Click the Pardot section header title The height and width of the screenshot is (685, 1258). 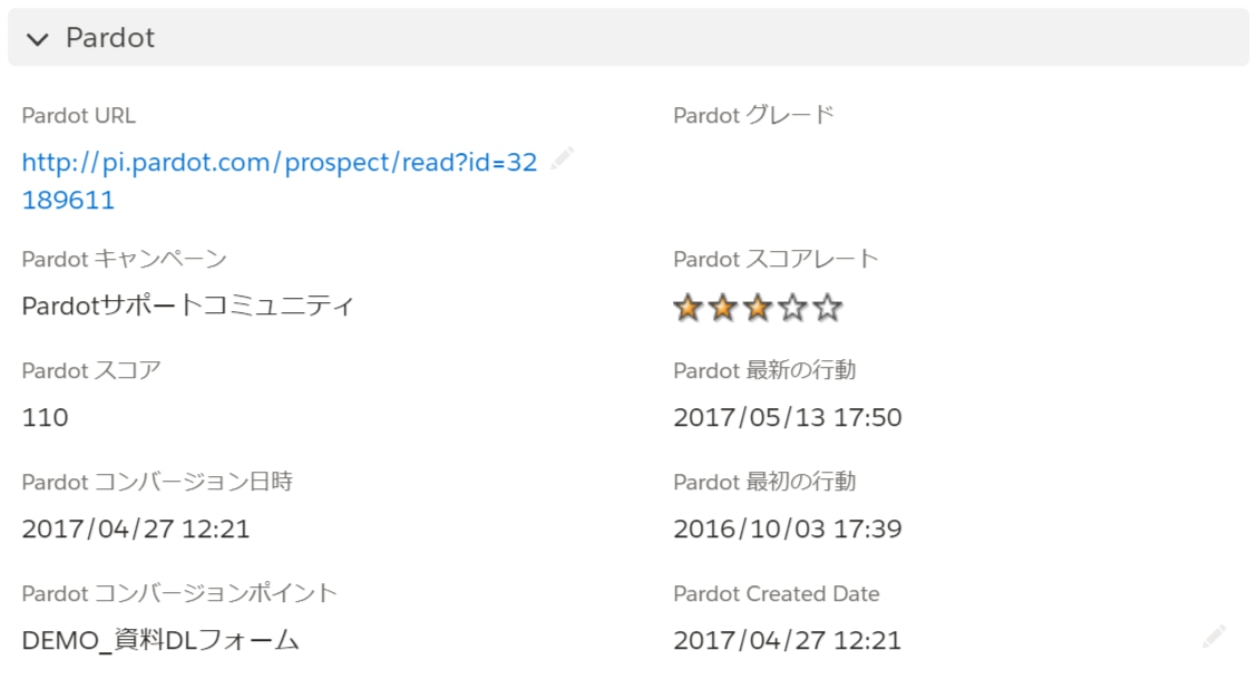tap(110, 38)
